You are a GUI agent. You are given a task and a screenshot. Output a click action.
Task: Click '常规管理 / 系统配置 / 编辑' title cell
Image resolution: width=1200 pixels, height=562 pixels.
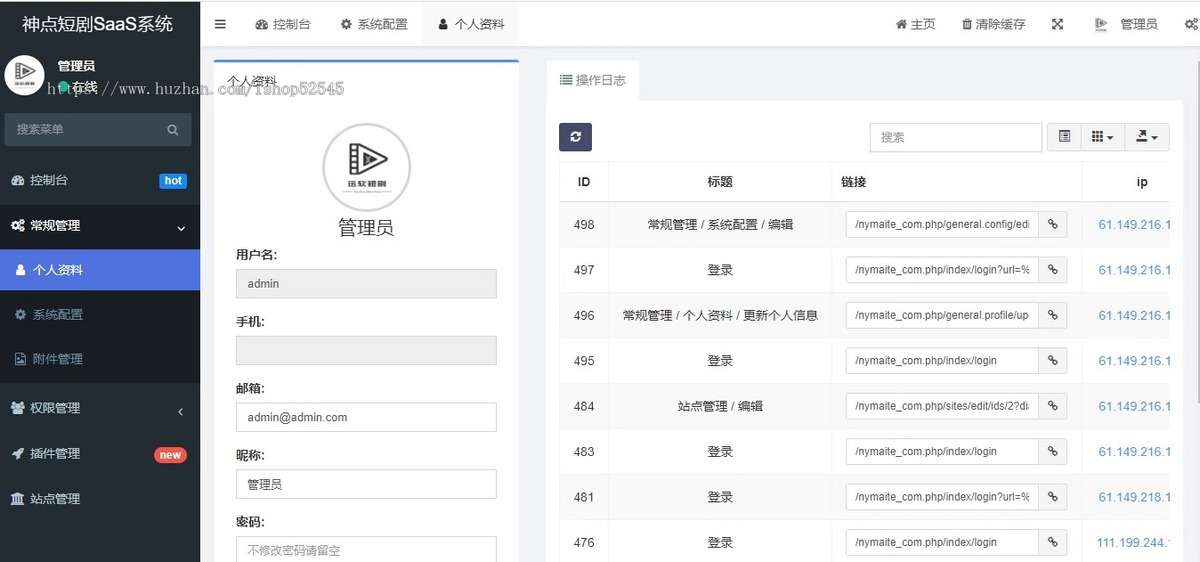coord(720,225)
